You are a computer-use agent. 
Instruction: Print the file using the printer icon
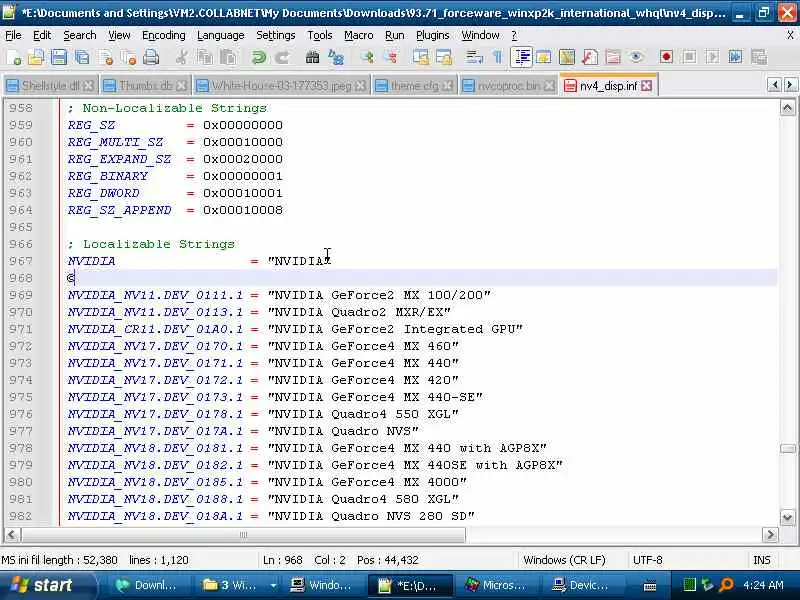(x=151, y=57)
